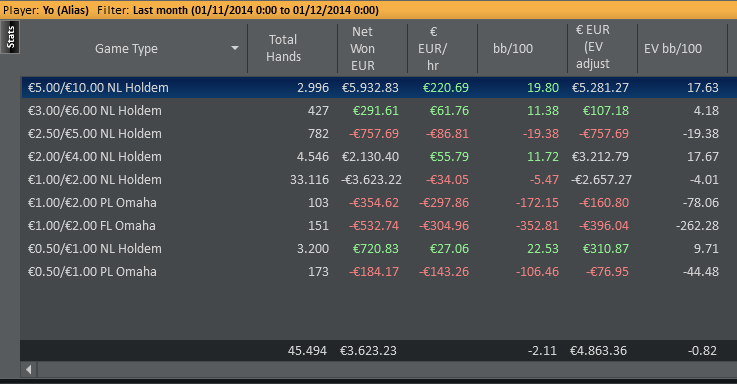Click the EV bb/100 column header

682,48
